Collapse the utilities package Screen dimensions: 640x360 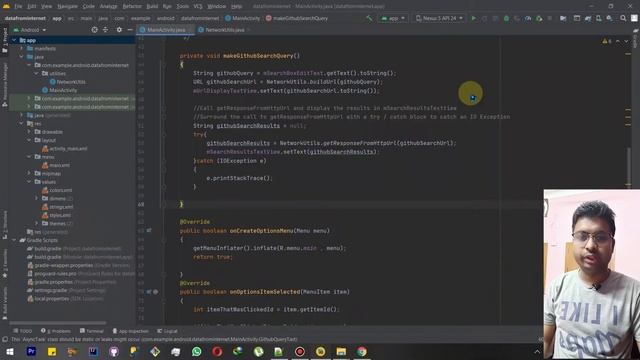point(36,73)
